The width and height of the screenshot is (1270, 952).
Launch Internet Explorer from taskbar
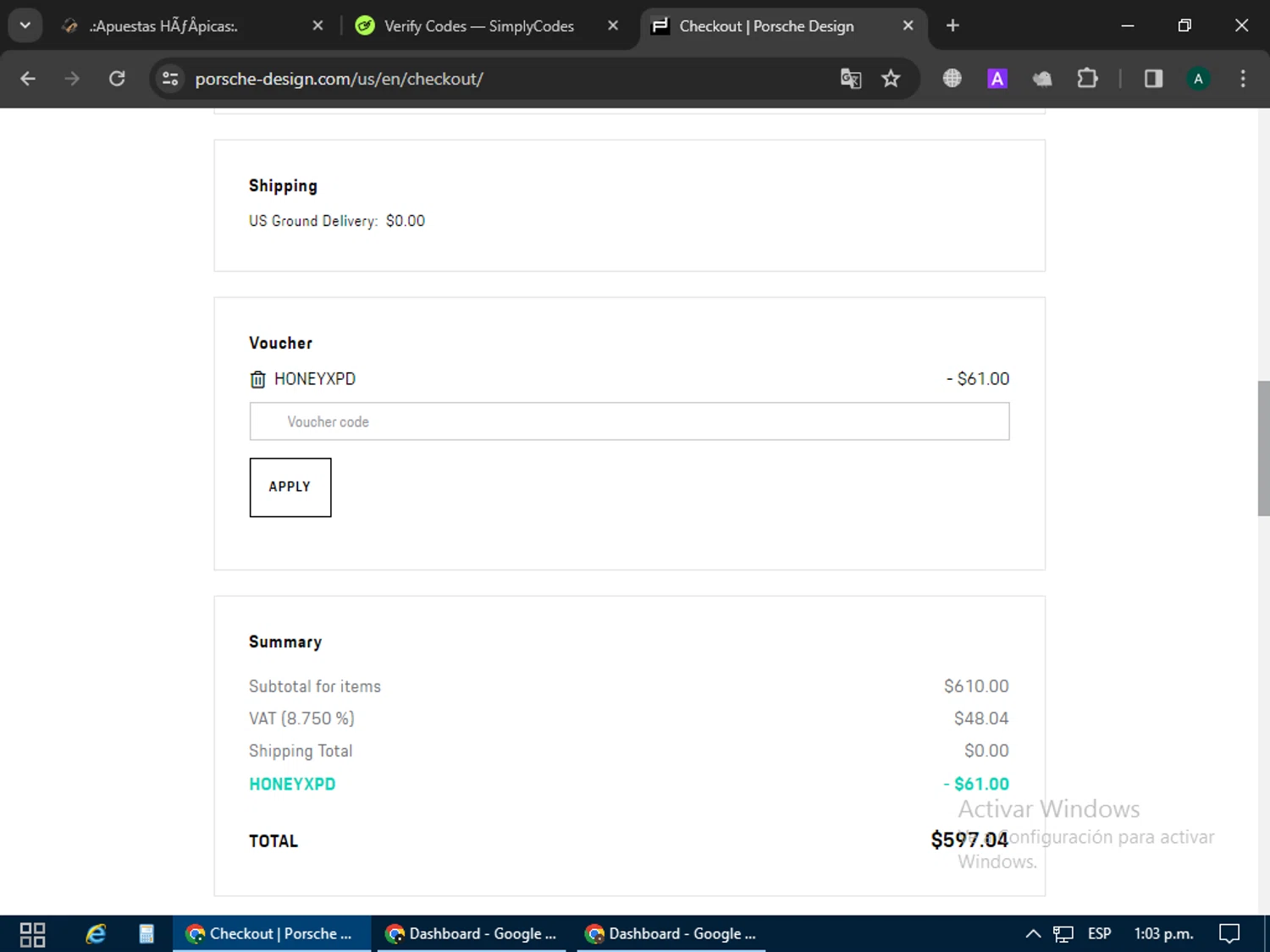coord(96,934)
